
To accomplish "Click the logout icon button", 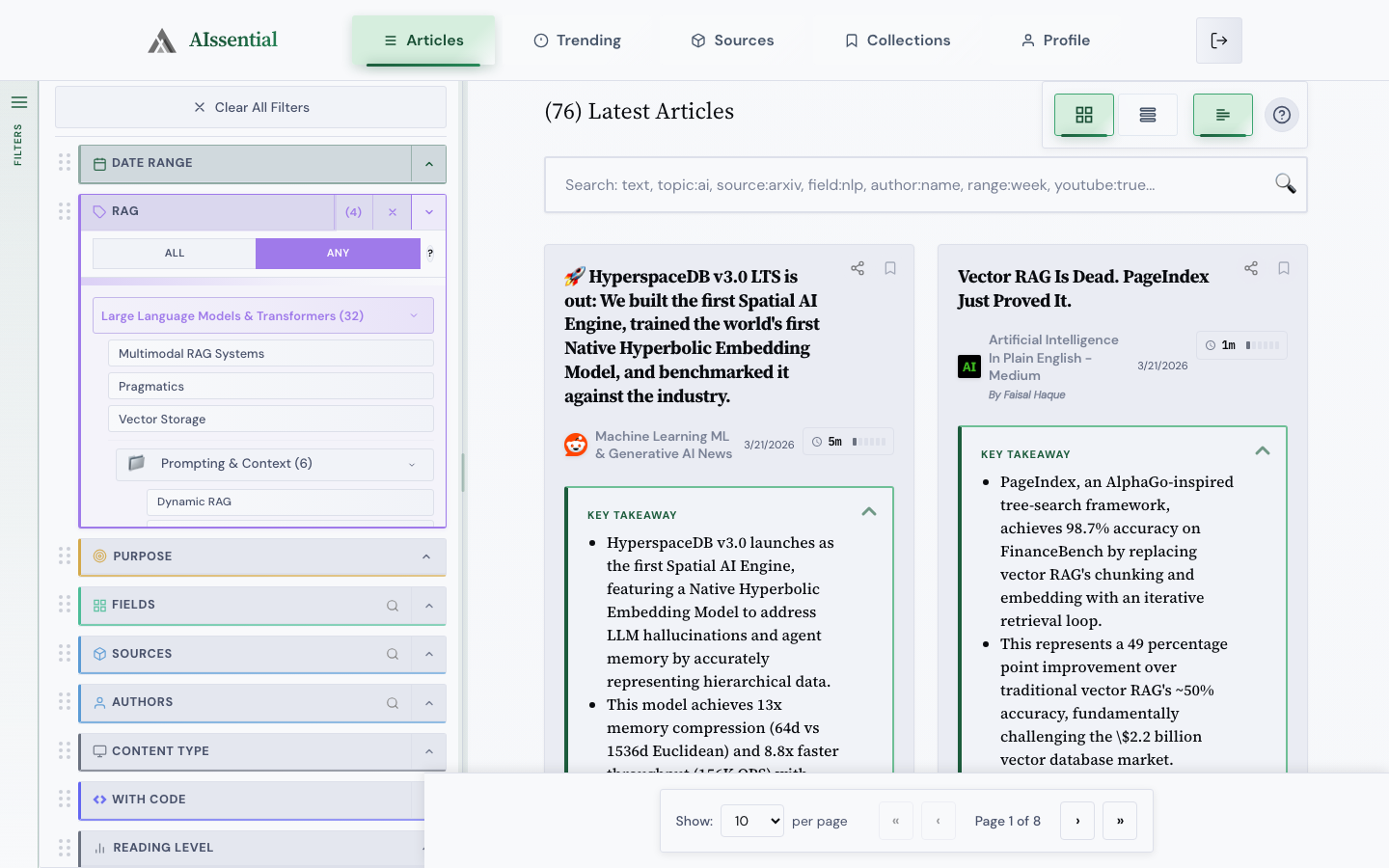I will point(1219,41).
